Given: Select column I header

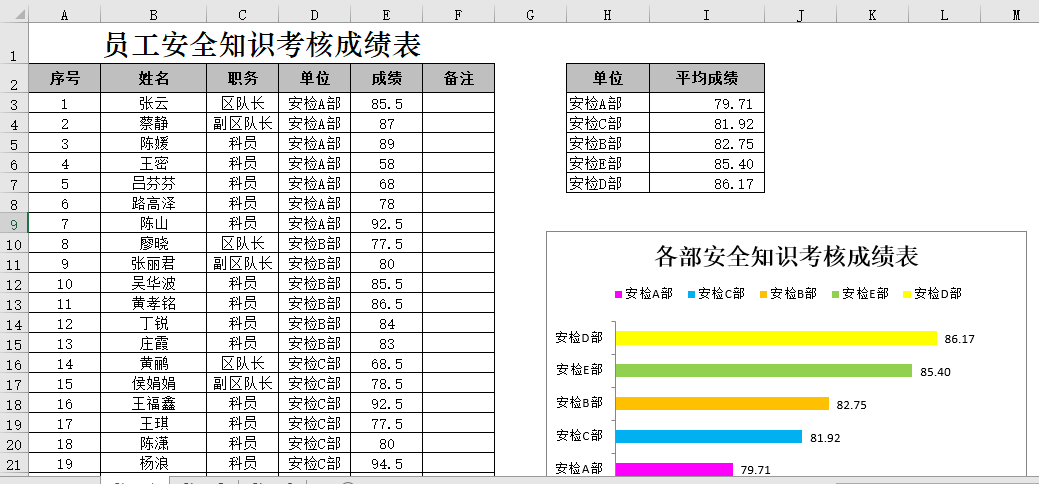Looking at the screenshot, I should point(706,14).
